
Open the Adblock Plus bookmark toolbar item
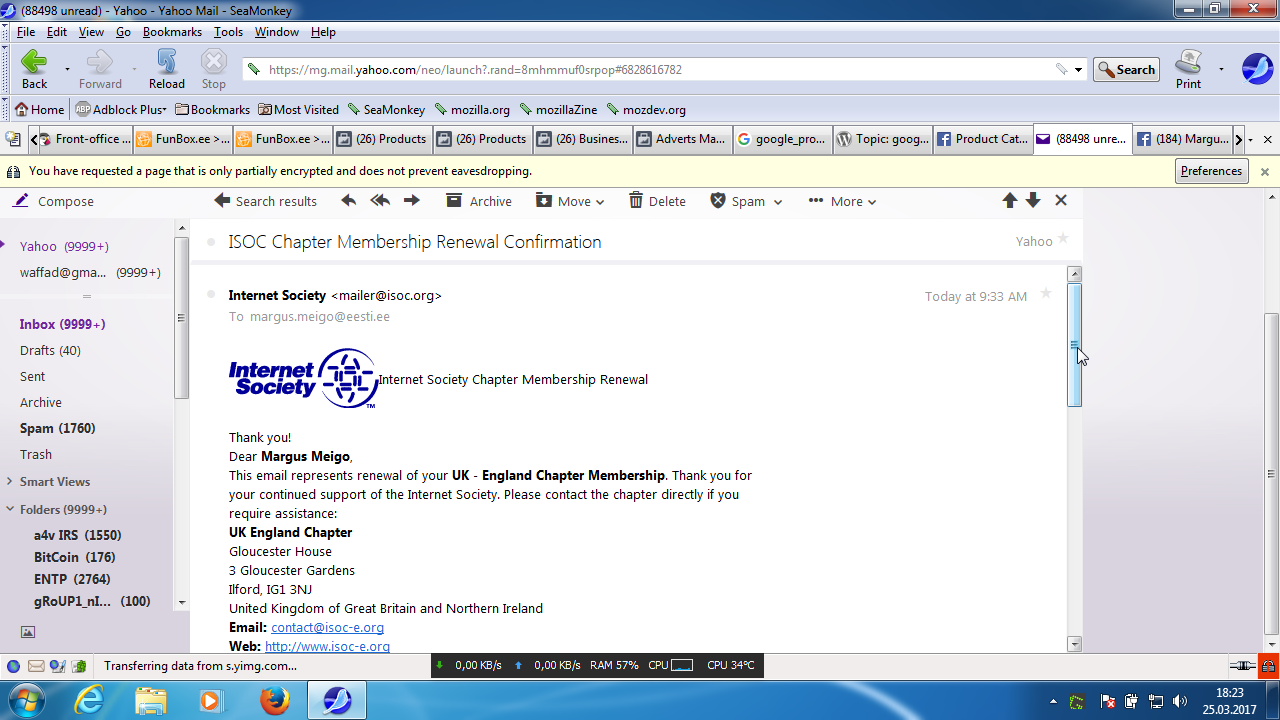[120, 110]
